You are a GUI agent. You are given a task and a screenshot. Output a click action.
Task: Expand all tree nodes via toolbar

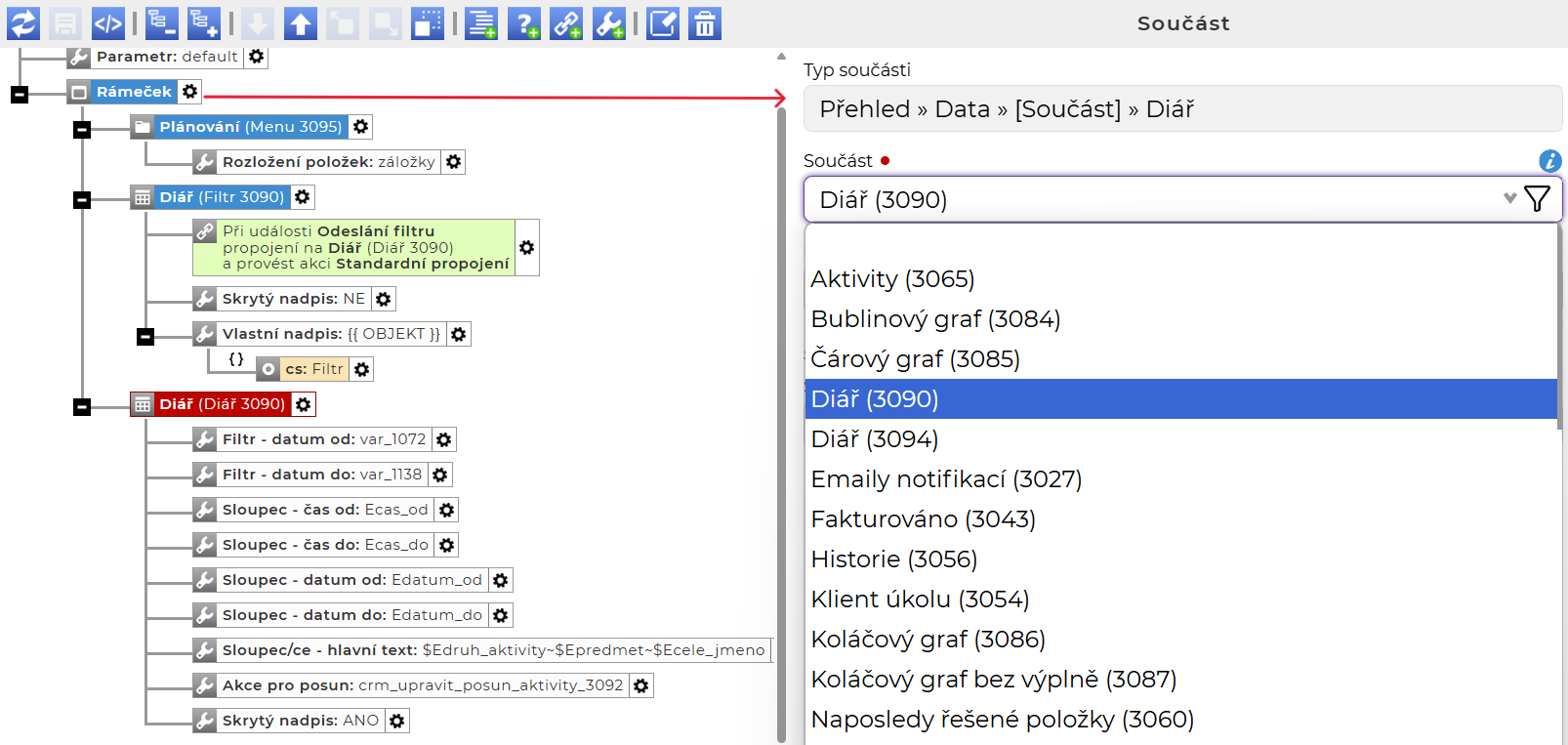pyautogui.click(x=204, y=23)
